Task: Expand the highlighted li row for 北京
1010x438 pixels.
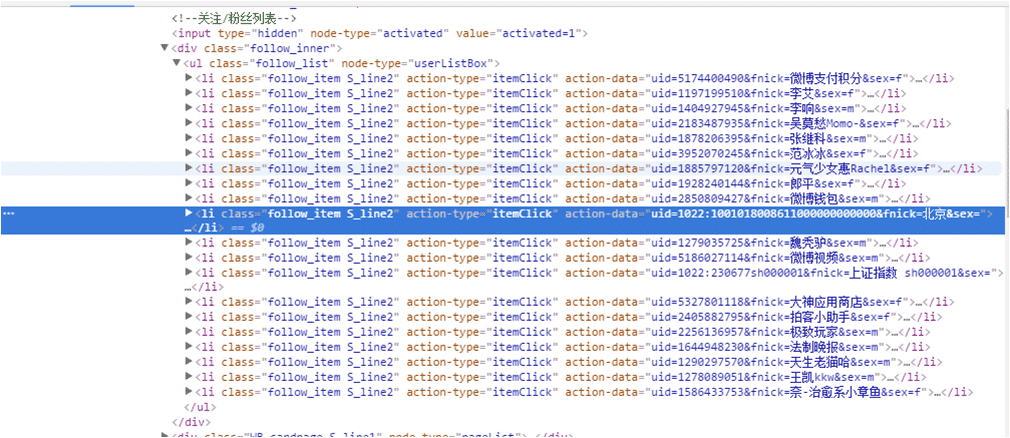Action: coord(189,213)
